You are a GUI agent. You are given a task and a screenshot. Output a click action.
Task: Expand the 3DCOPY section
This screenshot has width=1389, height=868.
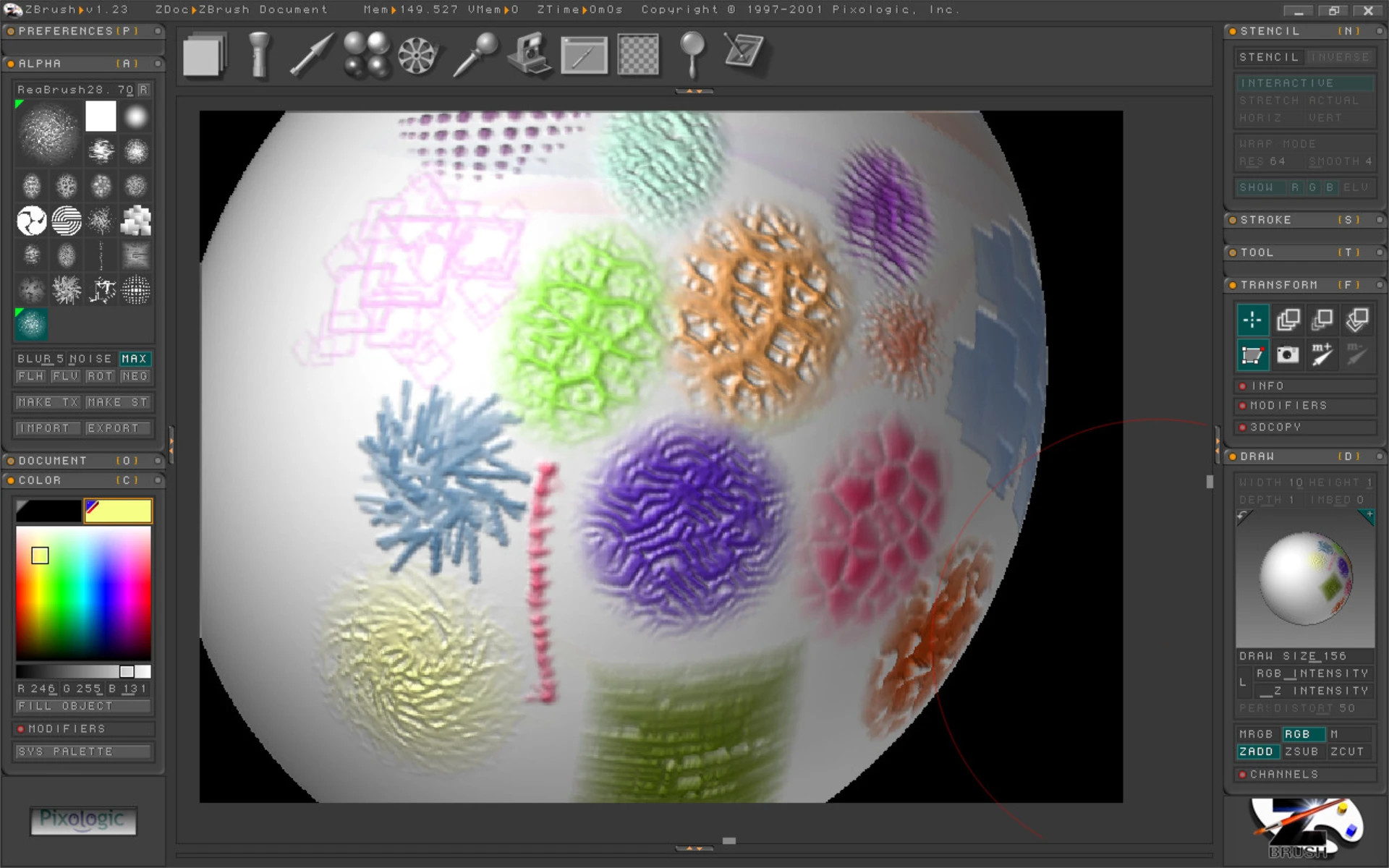pos(1275,427)
